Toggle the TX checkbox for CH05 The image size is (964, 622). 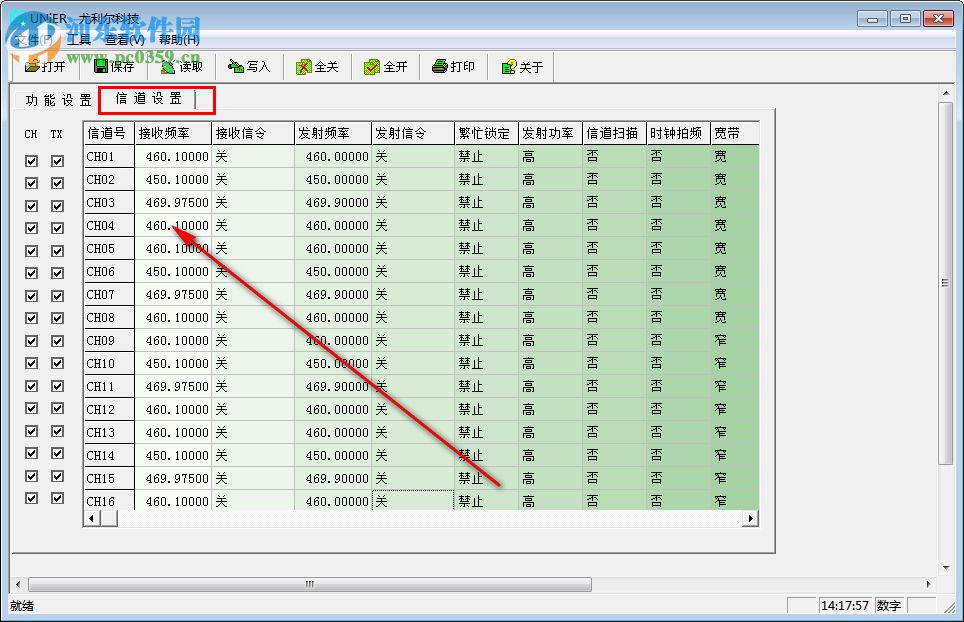click(57, 251)
